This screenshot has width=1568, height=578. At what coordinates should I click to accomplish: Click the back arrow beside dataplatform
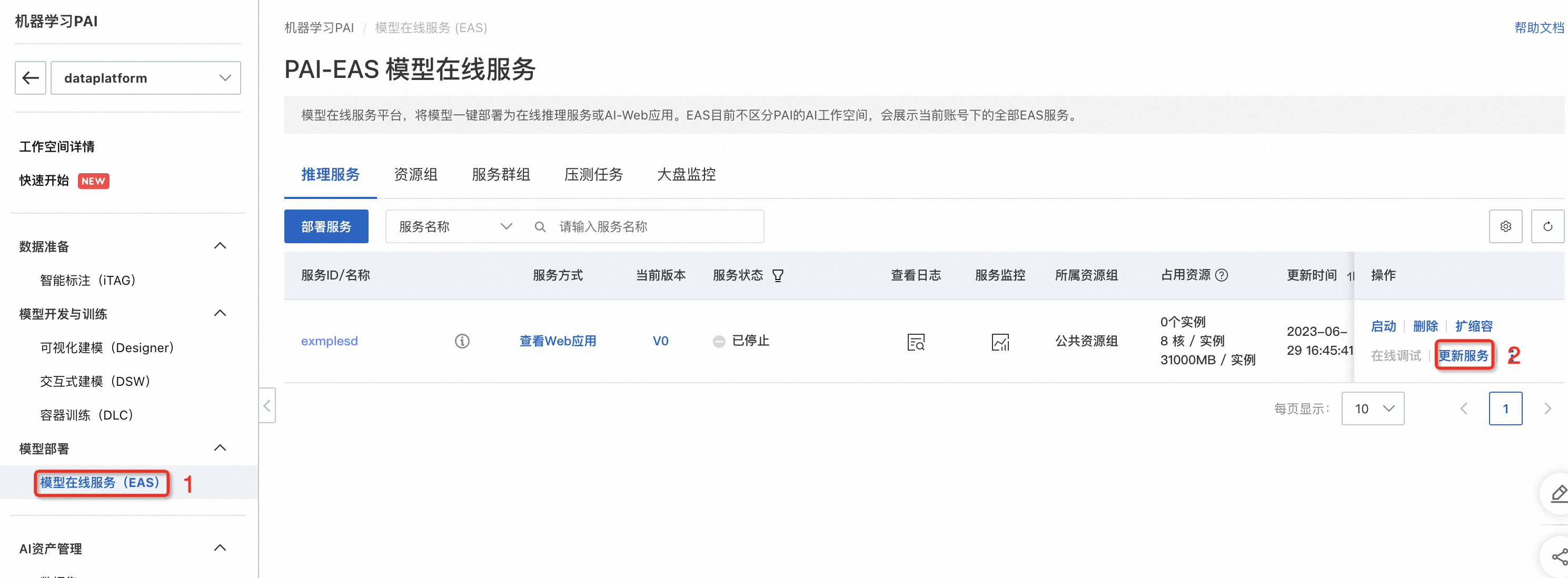30,77
